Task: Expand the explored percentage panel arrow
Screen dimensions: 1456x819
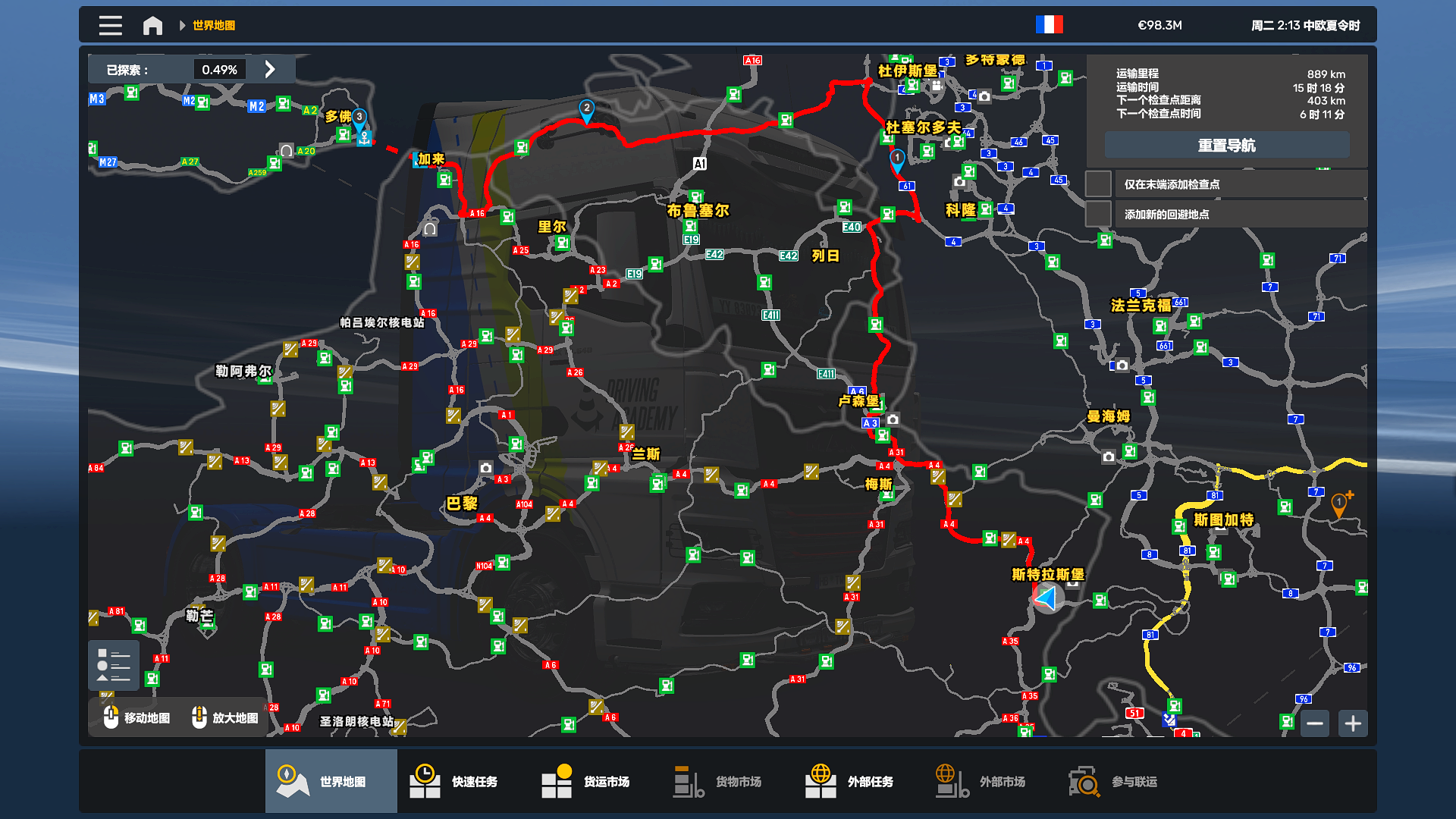Action: tap(270, 69)
